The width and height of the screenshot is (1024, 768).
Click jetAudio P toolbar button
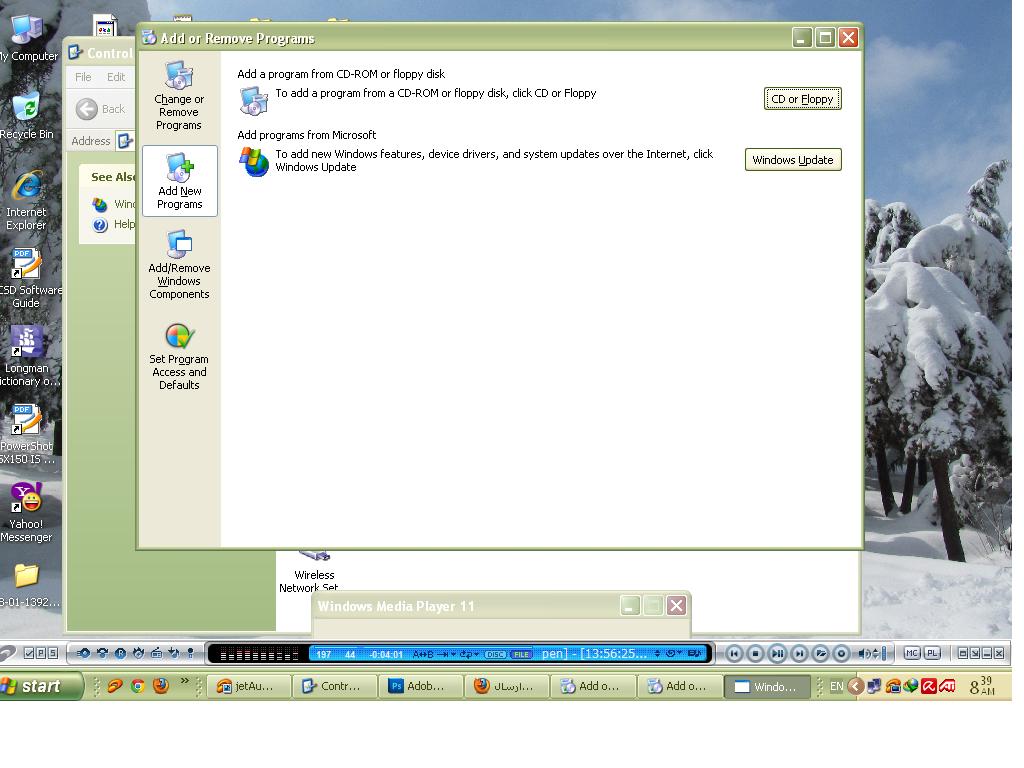pyautogui.click(x=40, y=653)
